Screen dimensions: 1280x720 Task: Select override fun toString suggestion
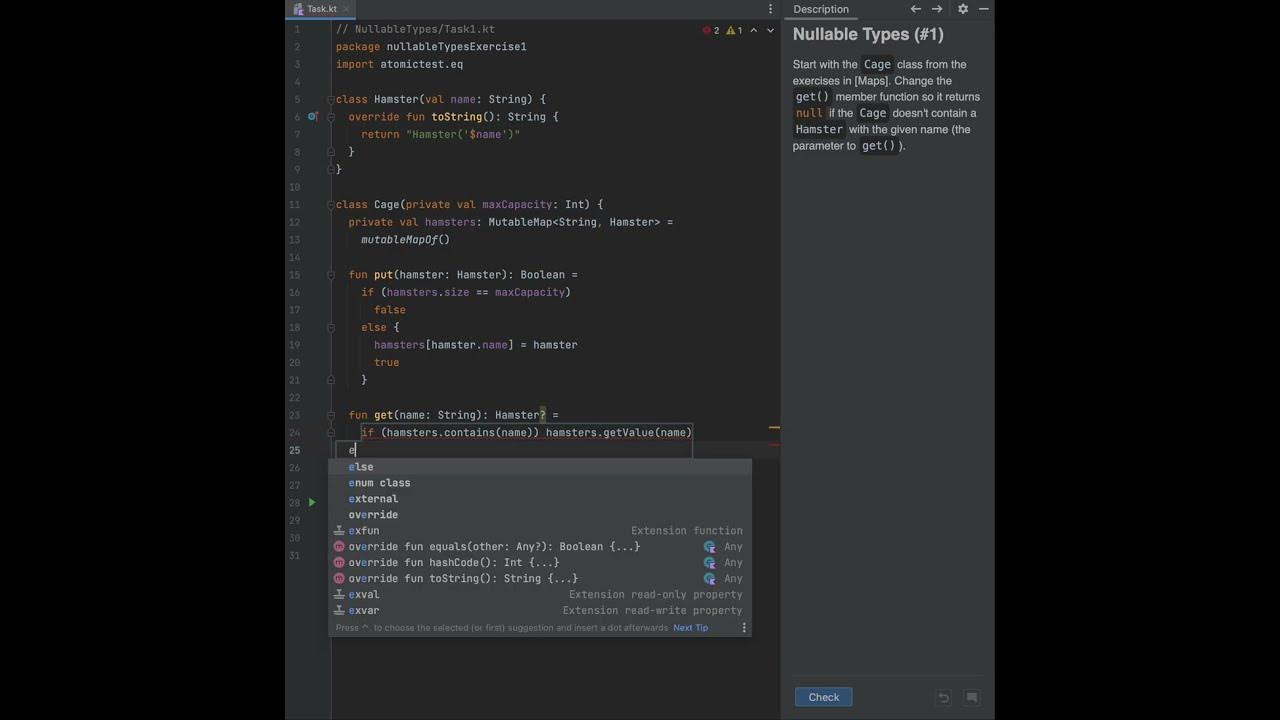(540, 579)
